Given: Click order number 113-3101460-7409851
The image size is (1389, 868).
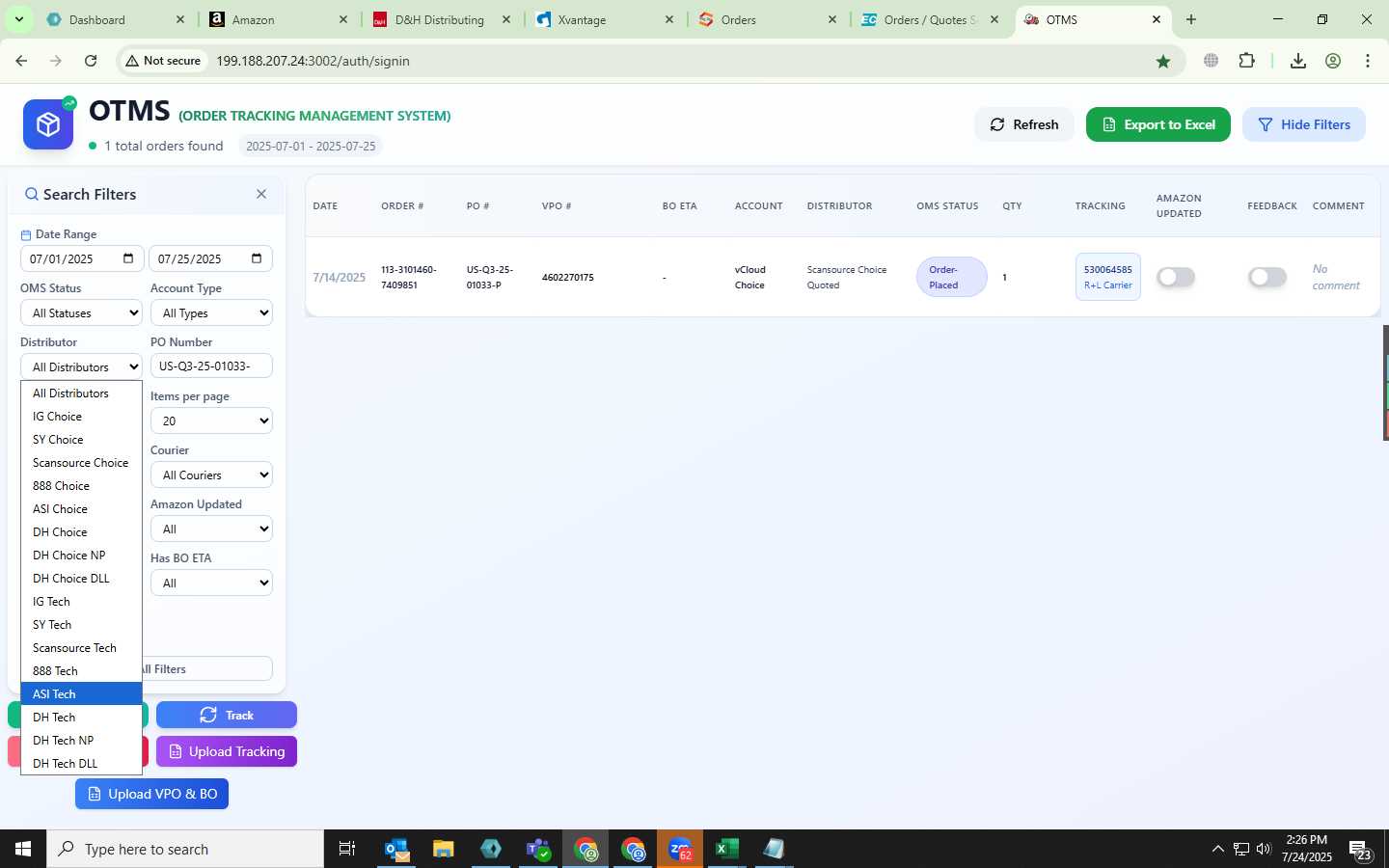Looking at the screenshot, I should [408, 277].
